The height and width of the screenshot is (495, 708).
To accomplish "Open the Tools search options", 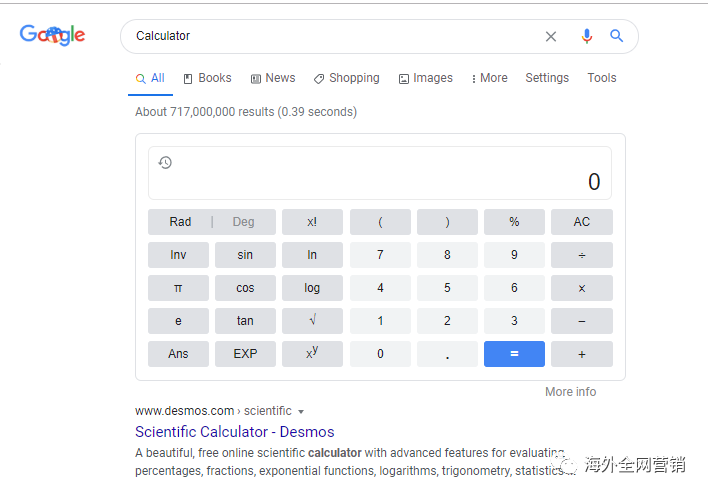I will 601,78.
